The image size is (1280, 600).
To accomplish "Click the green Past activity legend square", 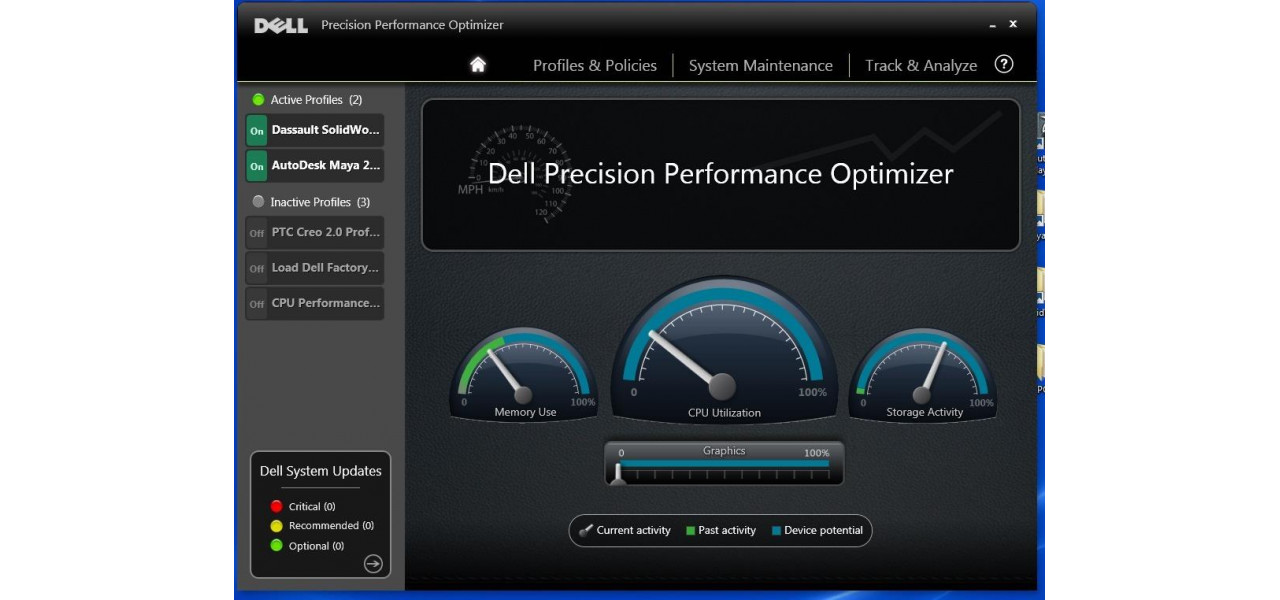I will 691,531.
